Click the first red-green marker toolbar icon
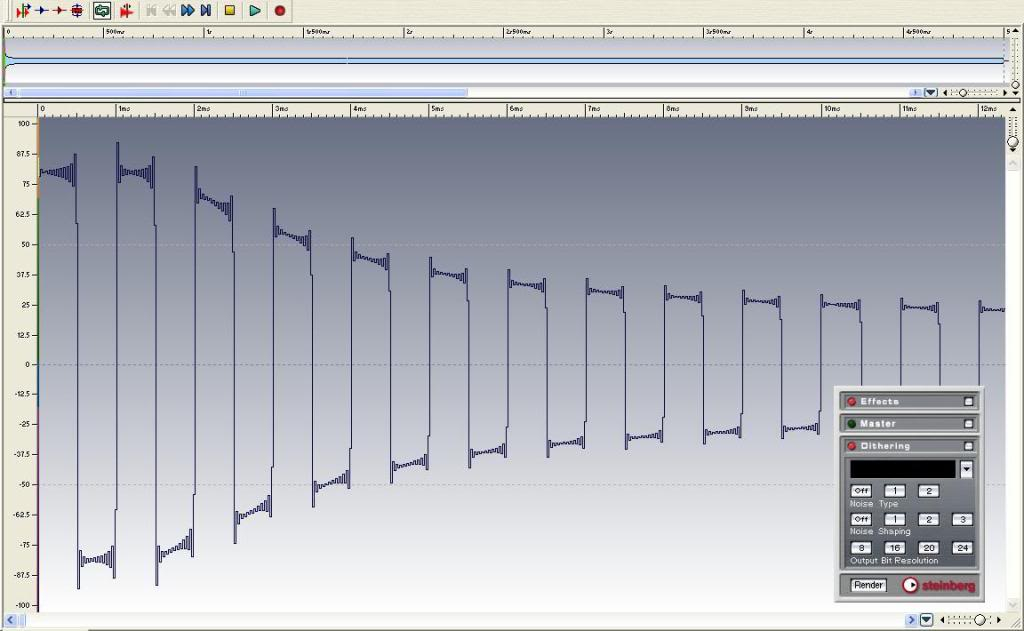This screenshot has width=1024, height=631. tap(23, 10)
